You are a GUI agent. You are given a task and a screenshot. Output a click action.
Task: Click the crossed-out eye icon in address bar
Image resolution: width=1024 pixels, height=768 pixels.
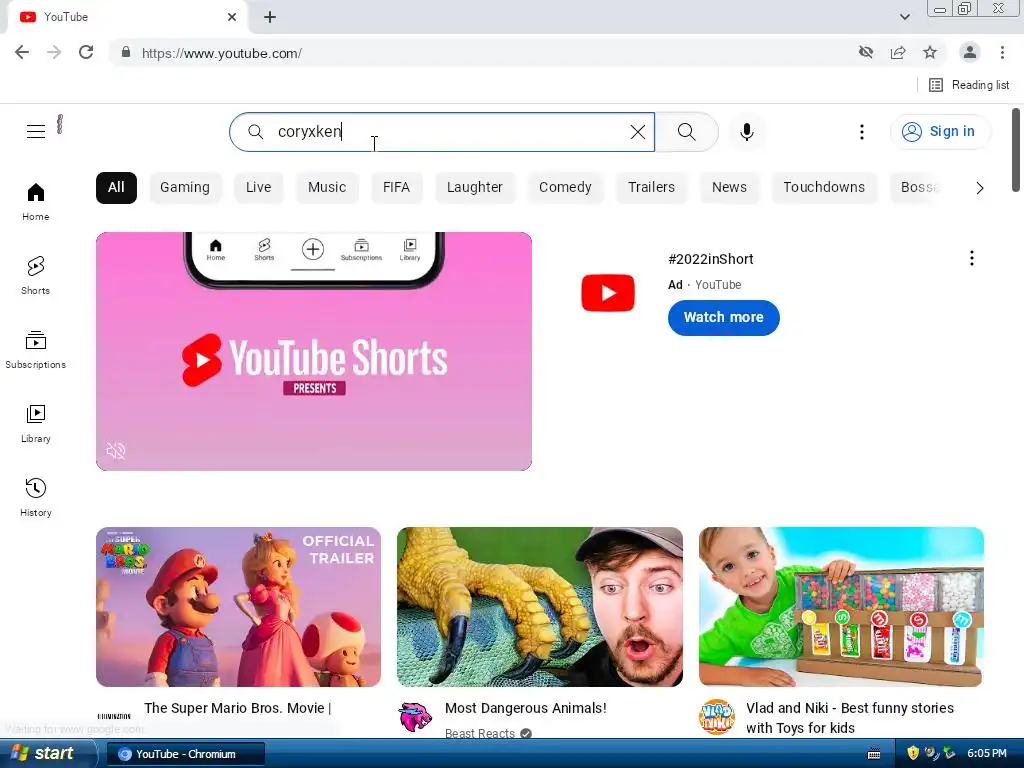click(866, 52)
